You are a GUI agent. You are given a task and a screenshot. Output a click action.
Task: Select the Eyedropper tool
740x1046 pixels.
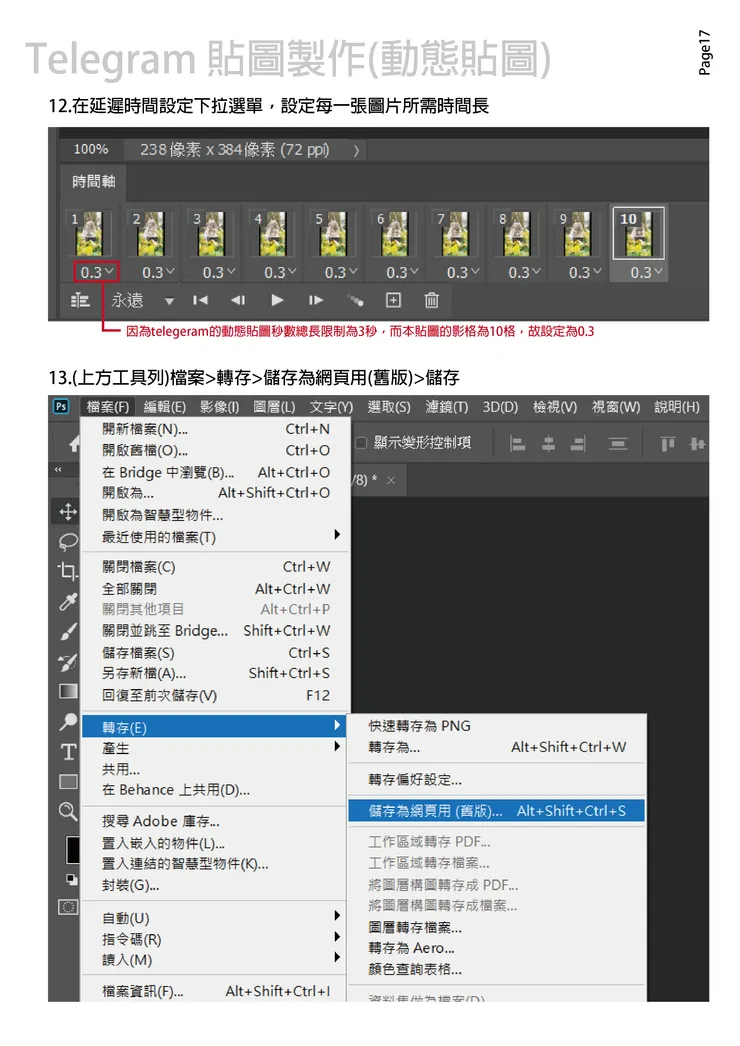point(67,601)
